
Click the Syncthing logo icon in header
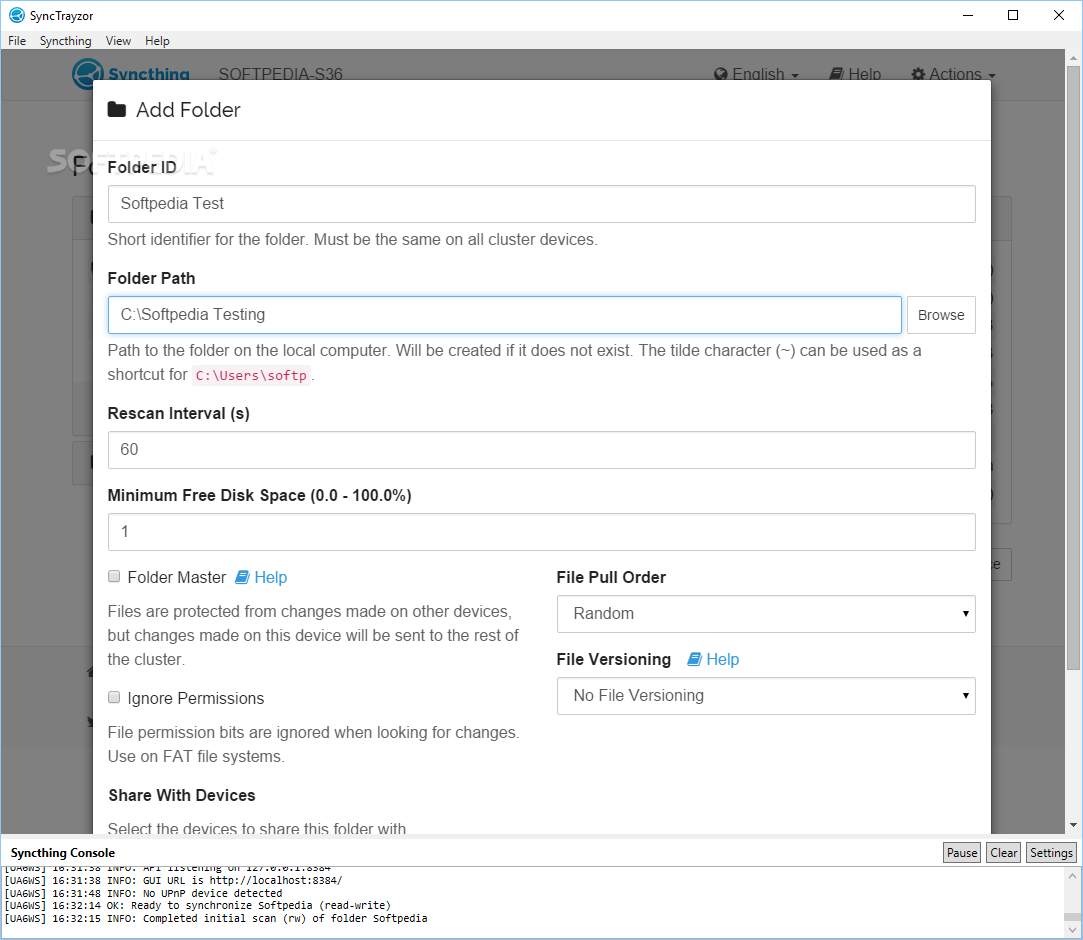(x=88, y=74)
